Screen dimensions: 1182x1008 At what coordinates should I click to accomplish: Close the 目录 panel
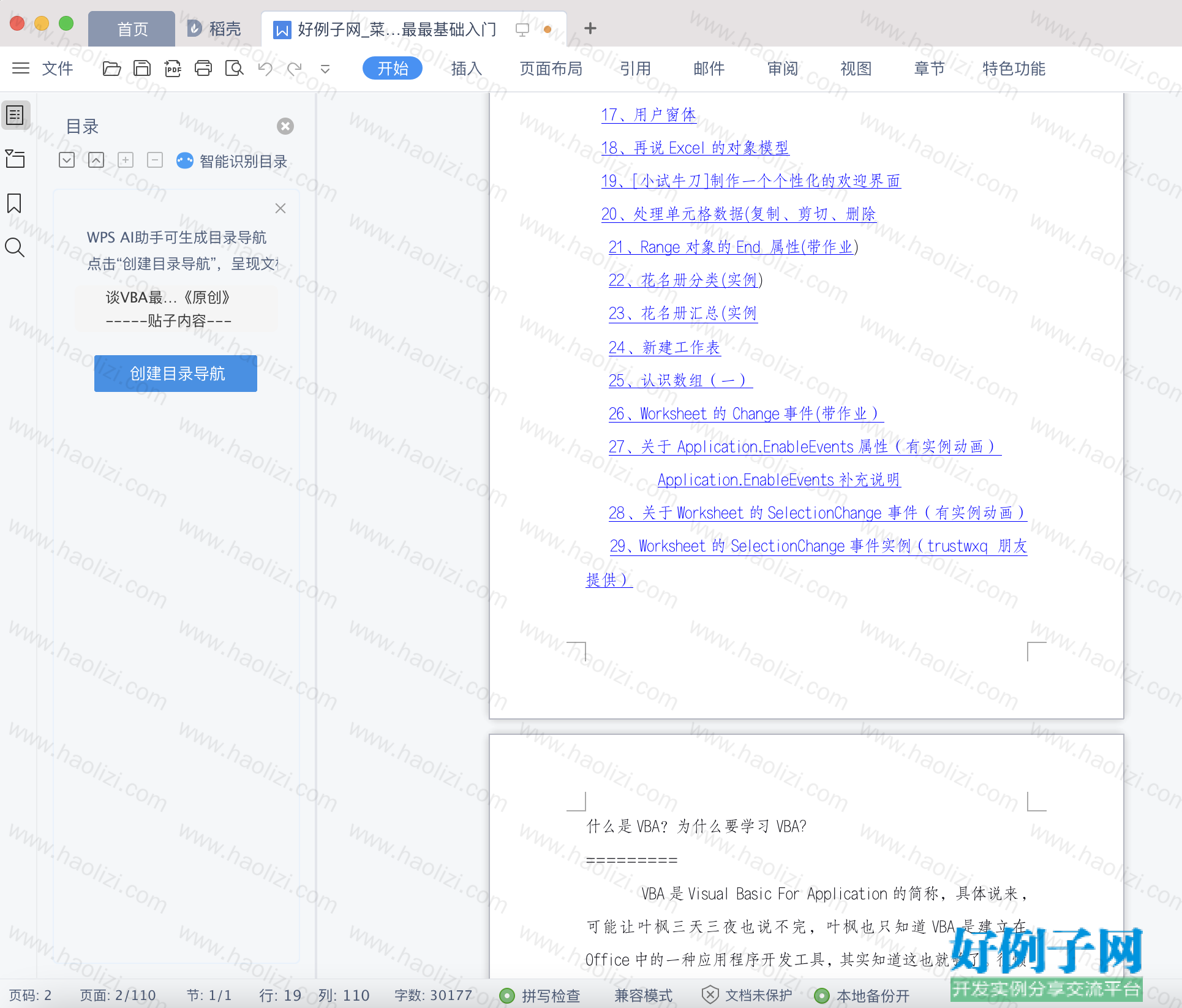click(285, 126)
